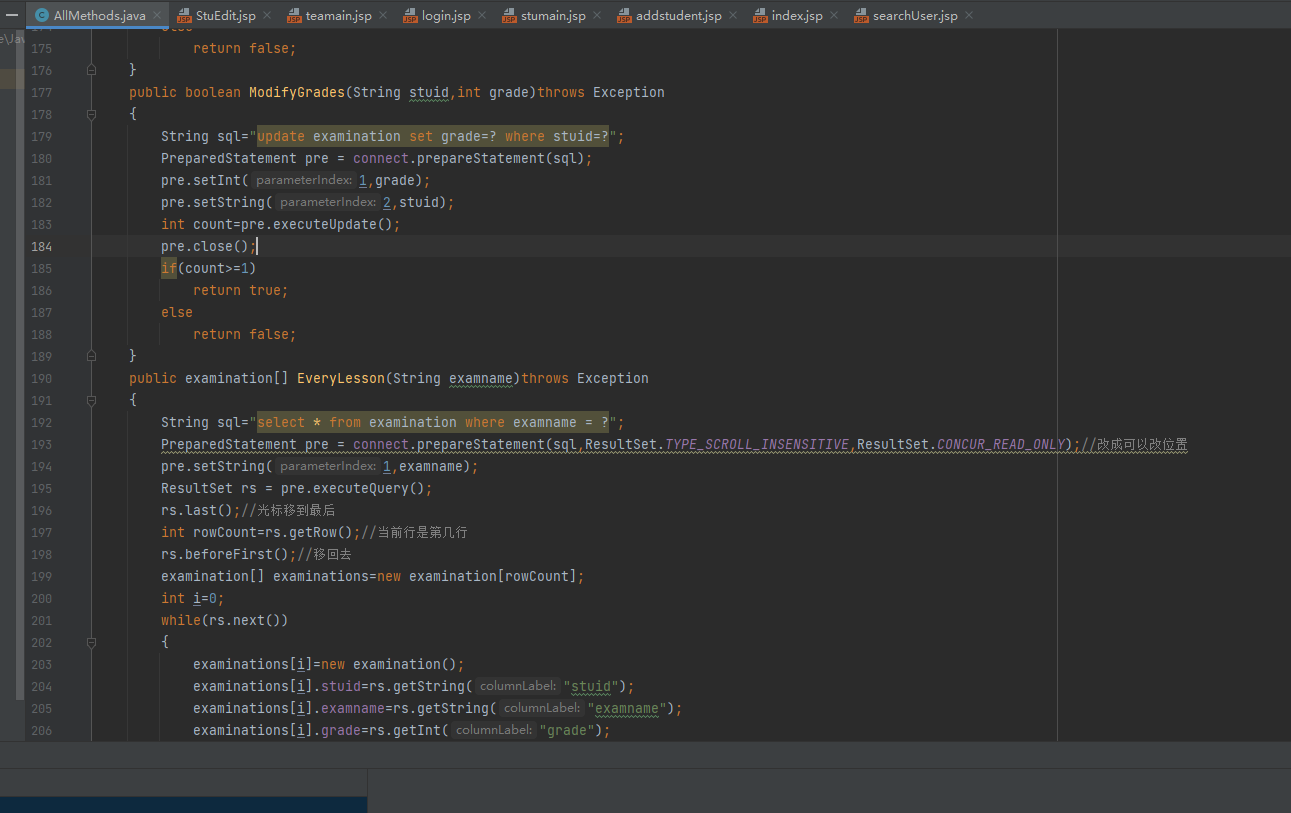Viewport: 1291px width, 813px height.
Task: Click the JSP file icon on teamain.jsp tab
Action: [x=294, y=16]
